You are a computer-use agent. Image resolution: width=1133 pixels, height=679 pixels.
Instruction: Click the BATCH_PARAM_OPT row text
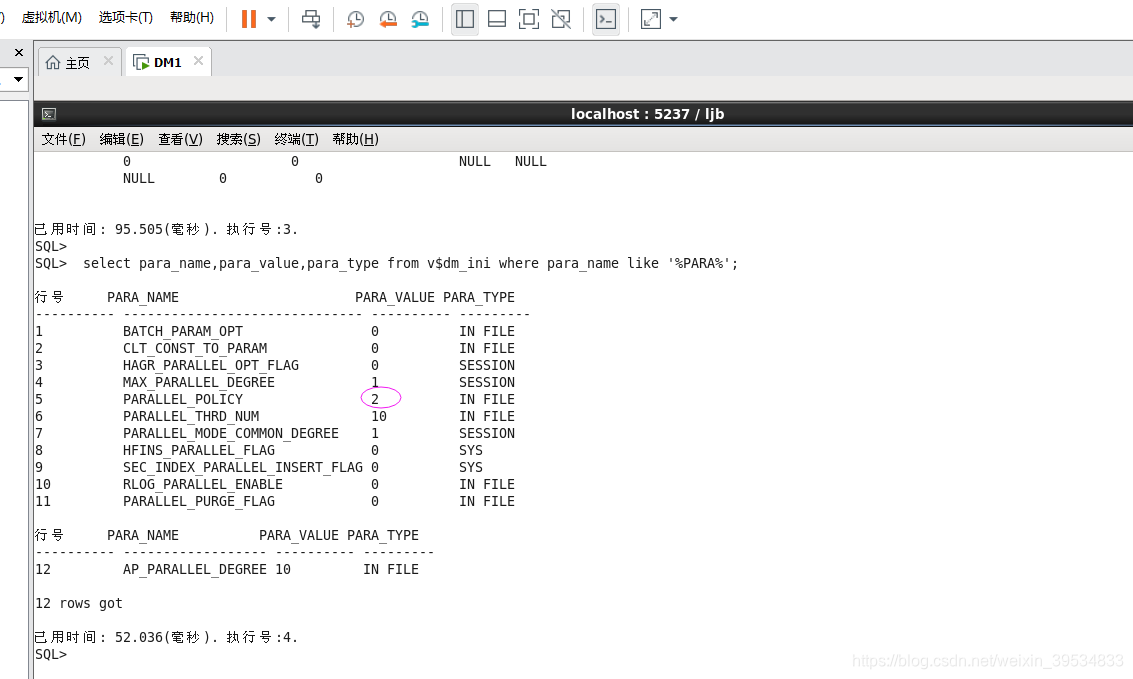tap(183, 332)
